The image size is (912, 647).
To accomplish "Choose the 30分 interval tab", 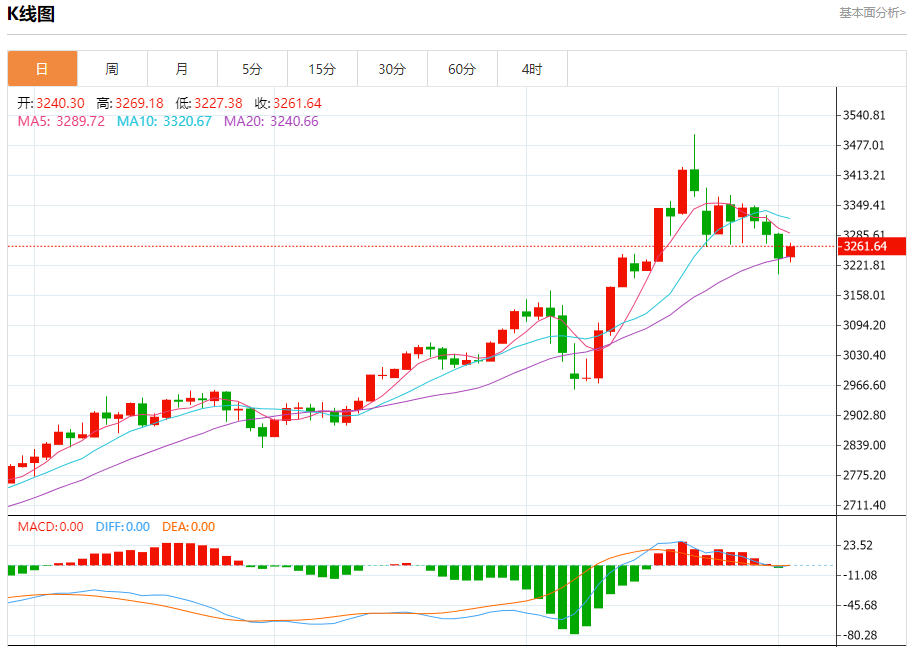I will [x=392, y=69].
